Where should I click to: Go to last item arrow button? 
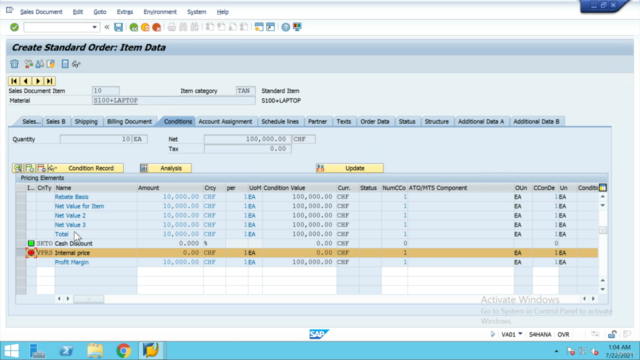click(49, 81)
